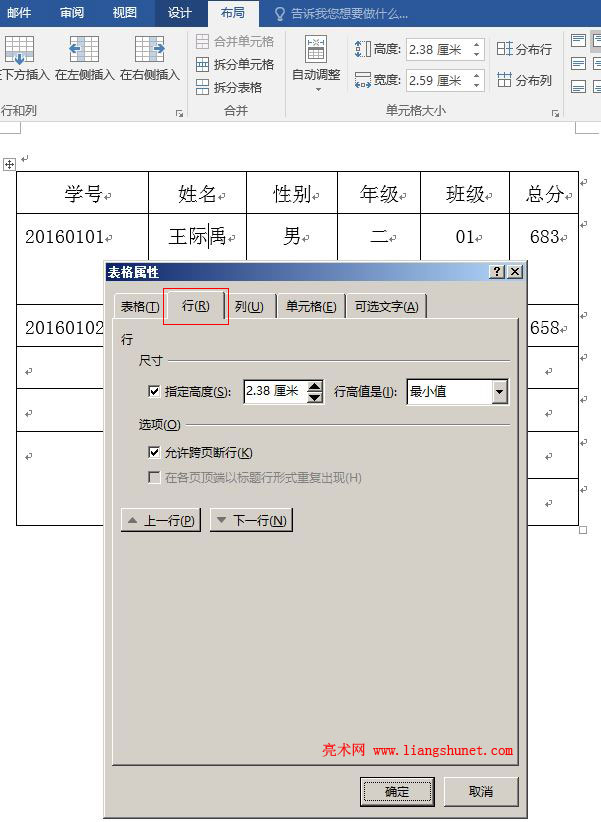Open Cell Size (单元格大小) dialog launcher
The image size is (601, 822).
pos(555,113)
